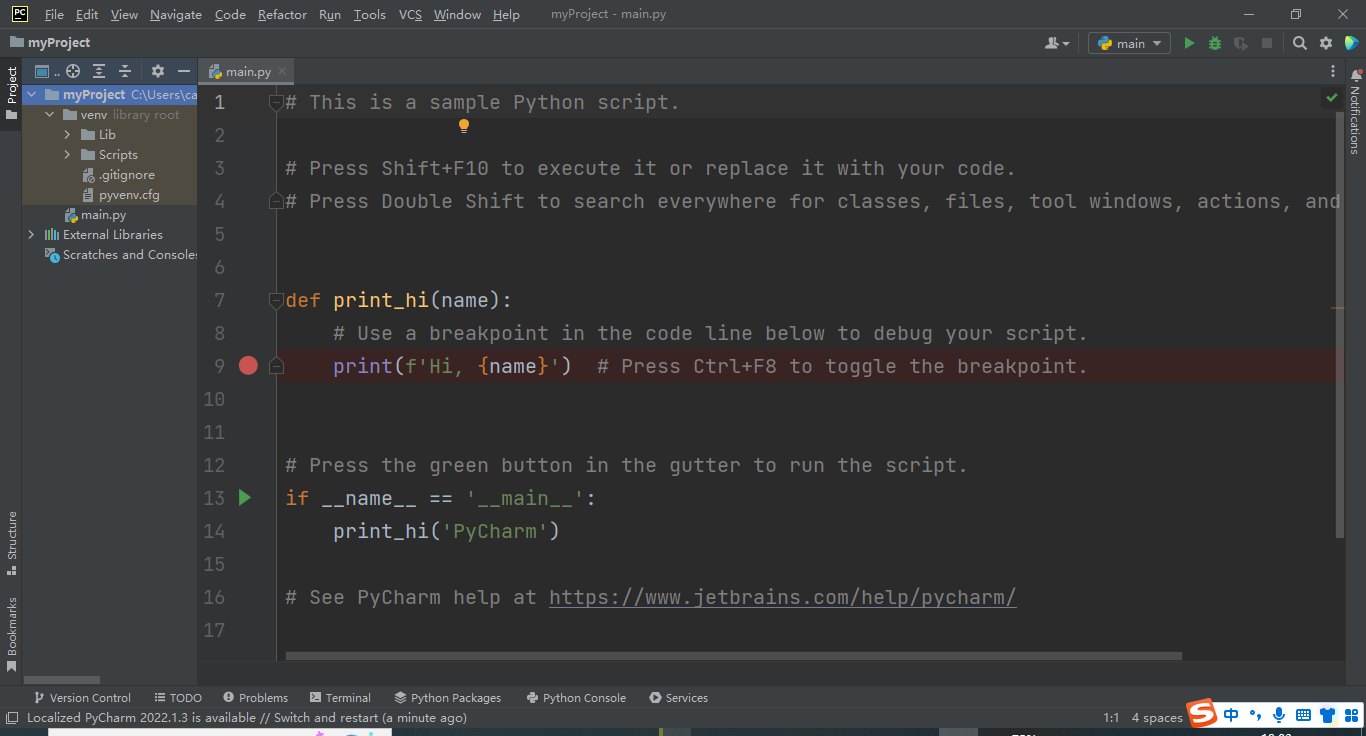Open the Tools menu
Image resolution: width=1366 pixels, height=736 pixels.
370,15
